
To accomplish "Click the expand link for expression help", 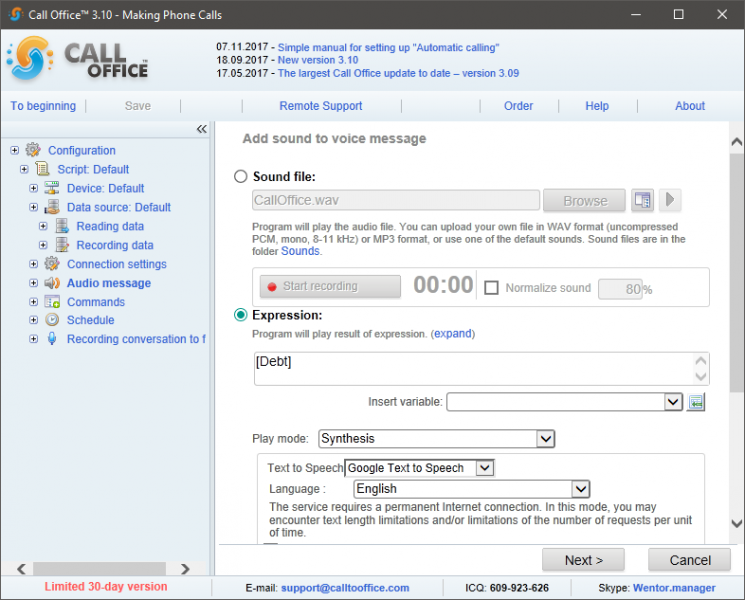I will [453, 333].
